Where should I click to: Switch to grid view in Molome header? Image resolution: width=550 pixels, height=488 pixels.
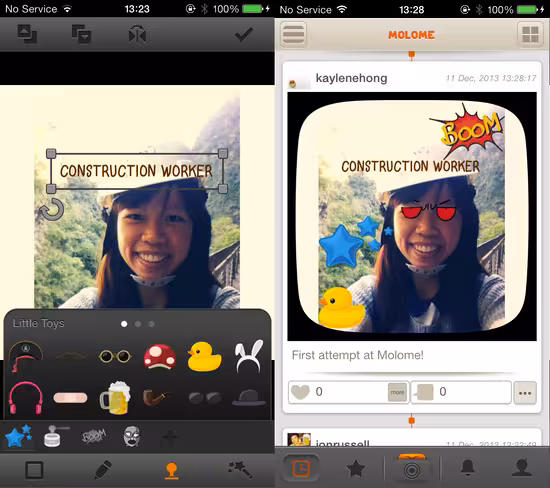click(x=530, y=34)
